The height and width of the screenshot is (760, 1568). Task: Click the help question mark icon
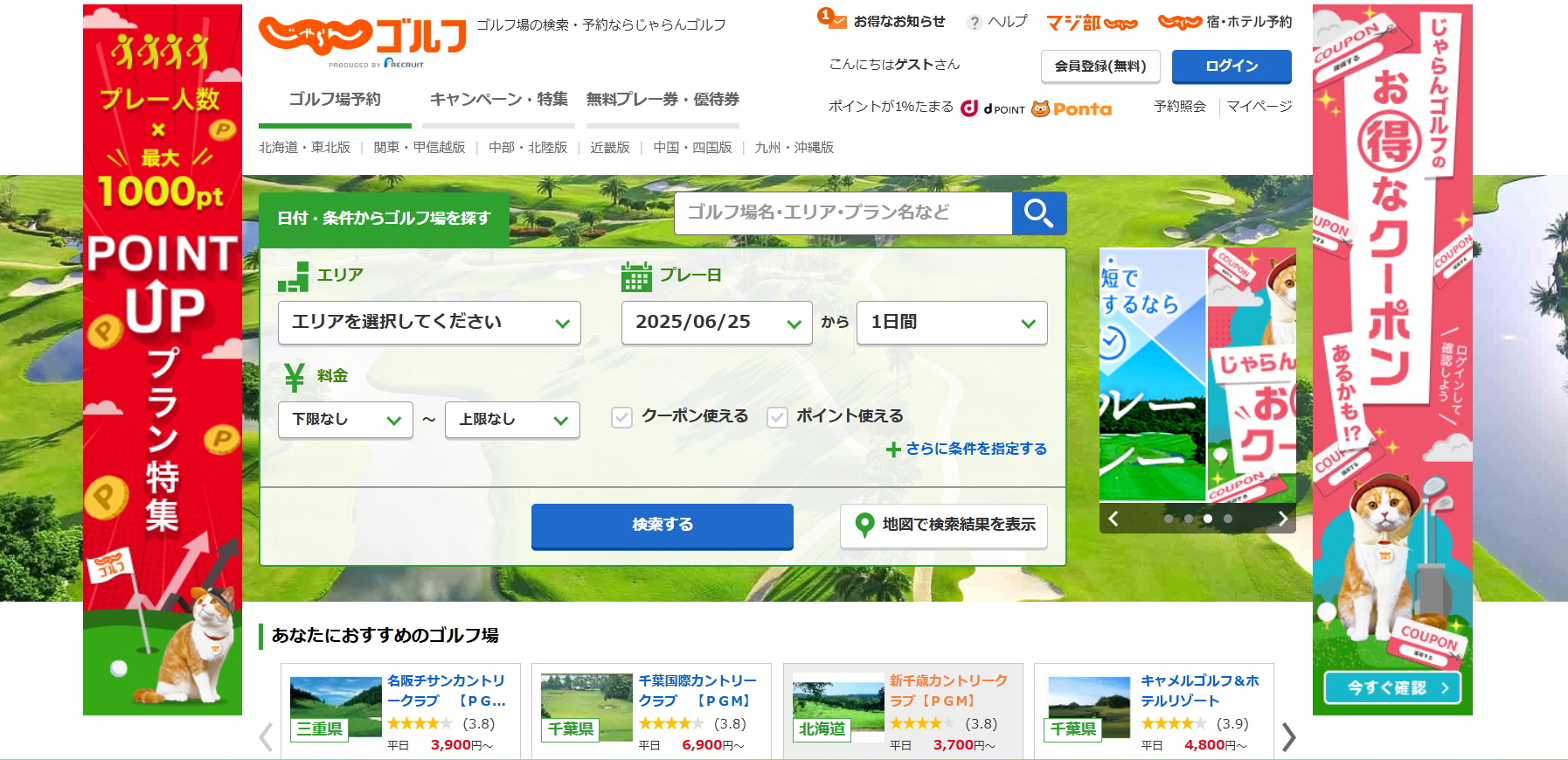pyautogui.click(x=974, y=23)
